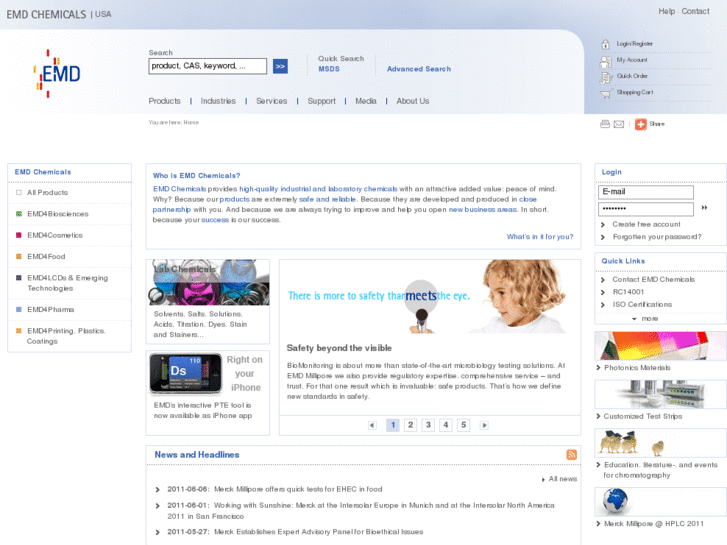Click the Photonics Materials thumbnail image
727x545 pixels.
tap(660, 346)
